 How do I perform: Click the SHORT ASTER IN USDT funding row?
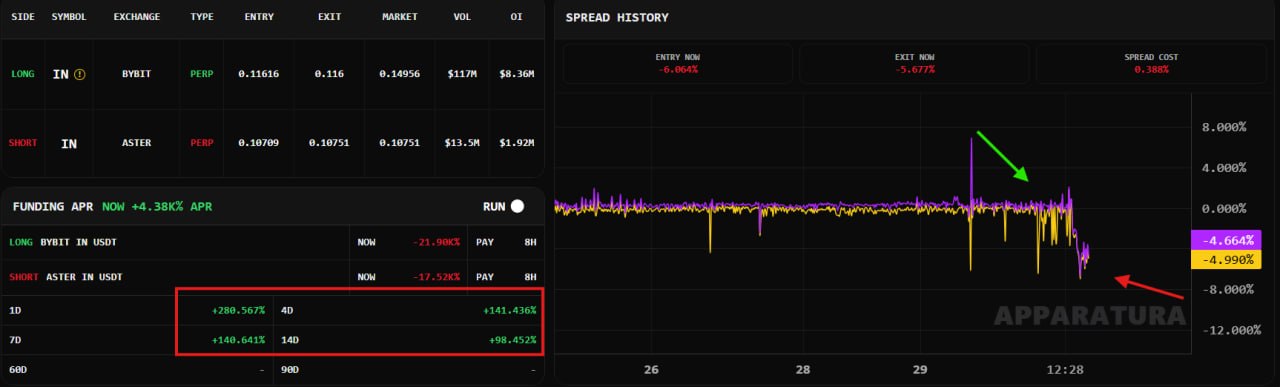tap(272, 276)
